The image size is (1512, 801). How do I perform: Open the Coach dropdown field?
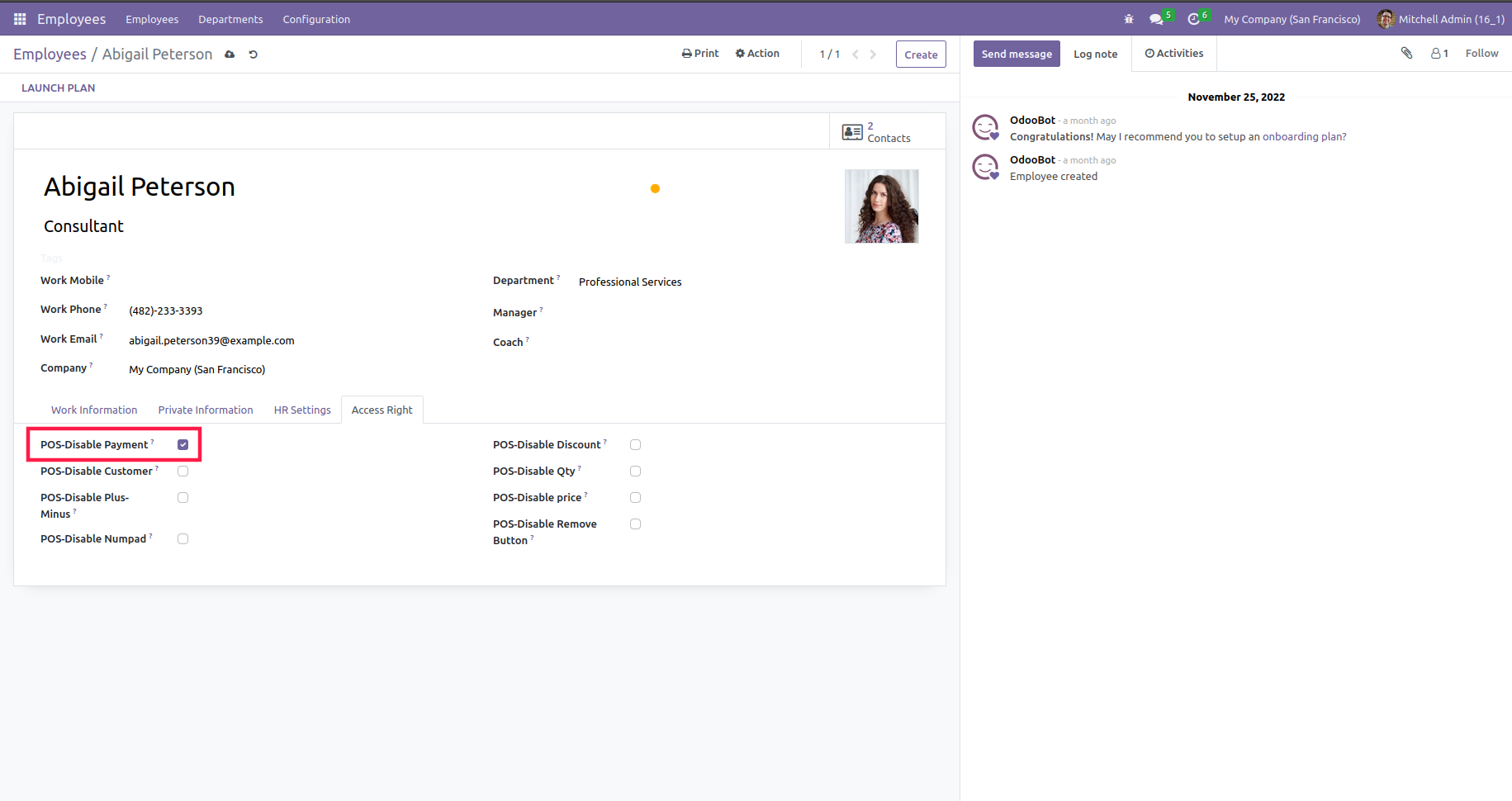[747, 342]
